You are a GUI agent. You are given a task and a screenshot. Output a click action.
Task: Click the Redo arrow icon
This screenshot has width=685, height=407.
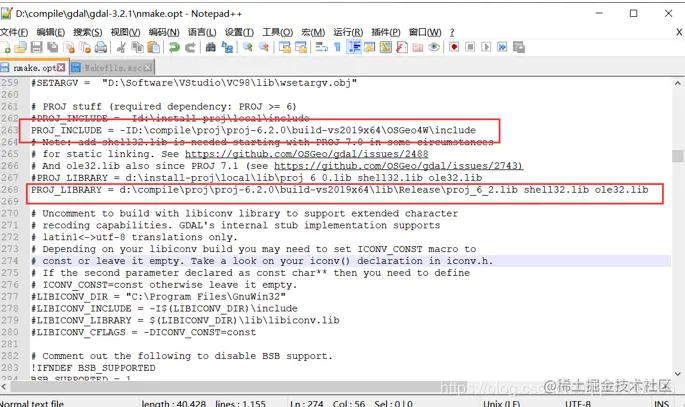click(x=190, y=47)
